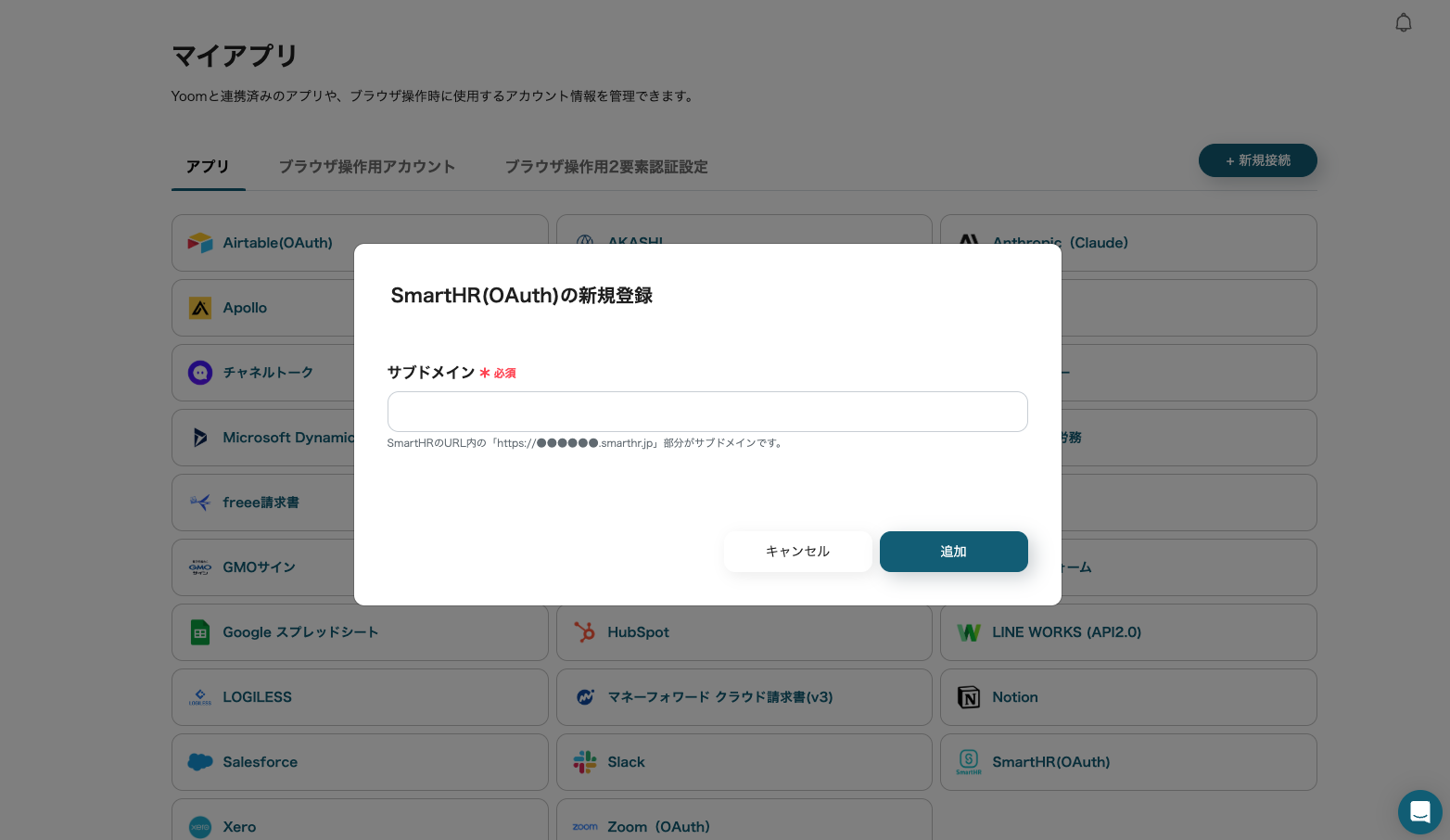The height and width of the screenshot is (840, 1450).
Task: Click the マネーフォワード クラウド請求書 icon
Action: click(x=585, y=697)
